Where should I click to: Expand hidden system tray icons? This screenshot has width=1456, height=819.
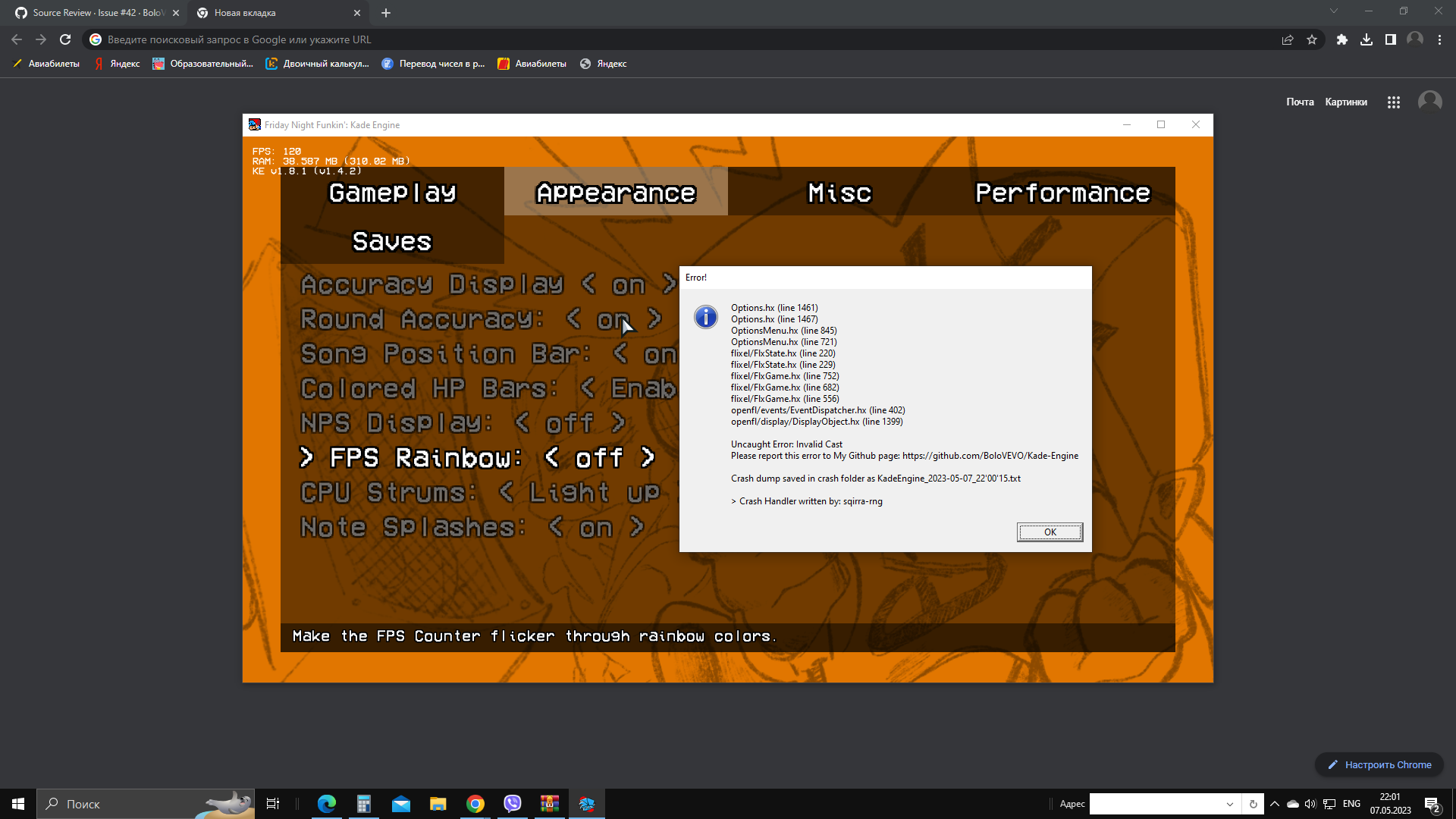(1273, 804)
